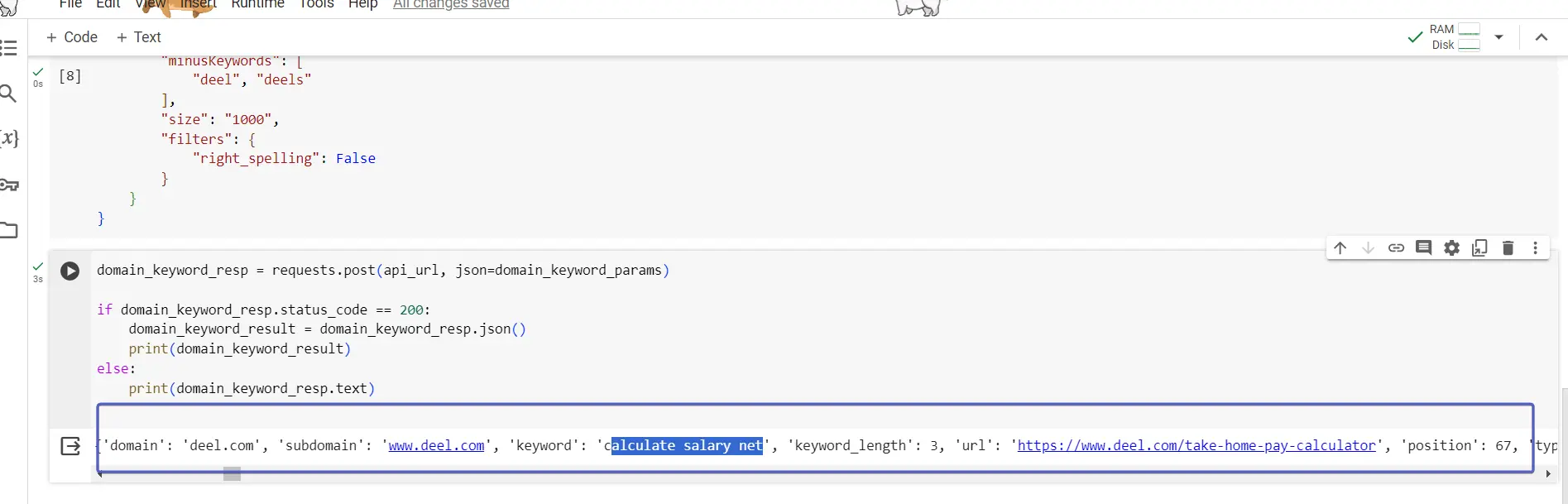The width and height of the screenshot is (1568, 504).
Task: Open the Help menu
Action: [x=362, y=4]
